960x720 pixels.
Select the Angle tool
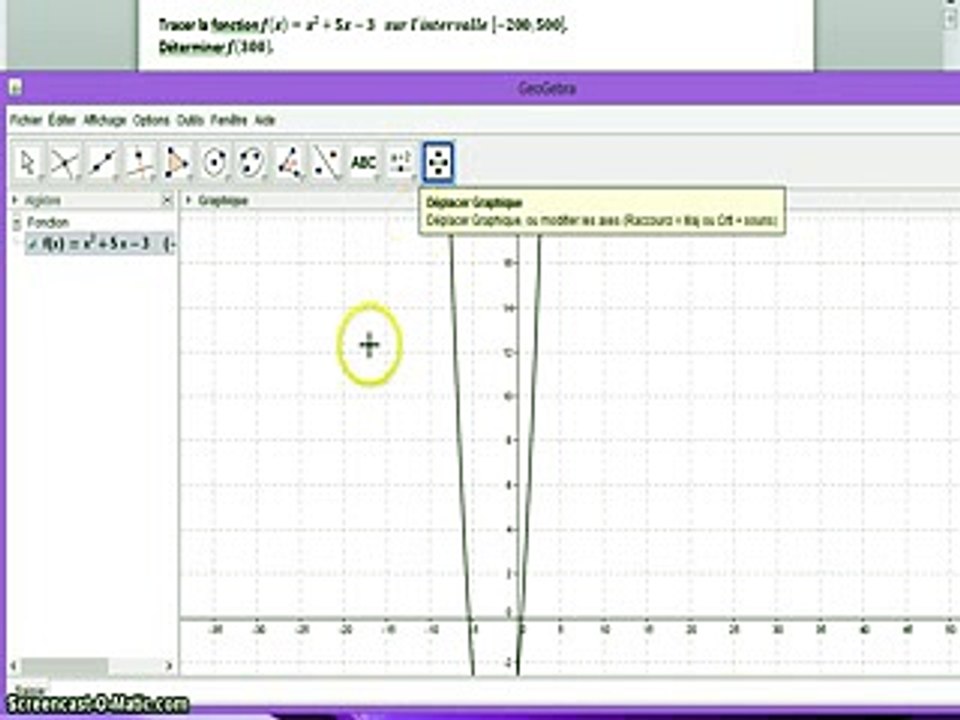(289, 163)
